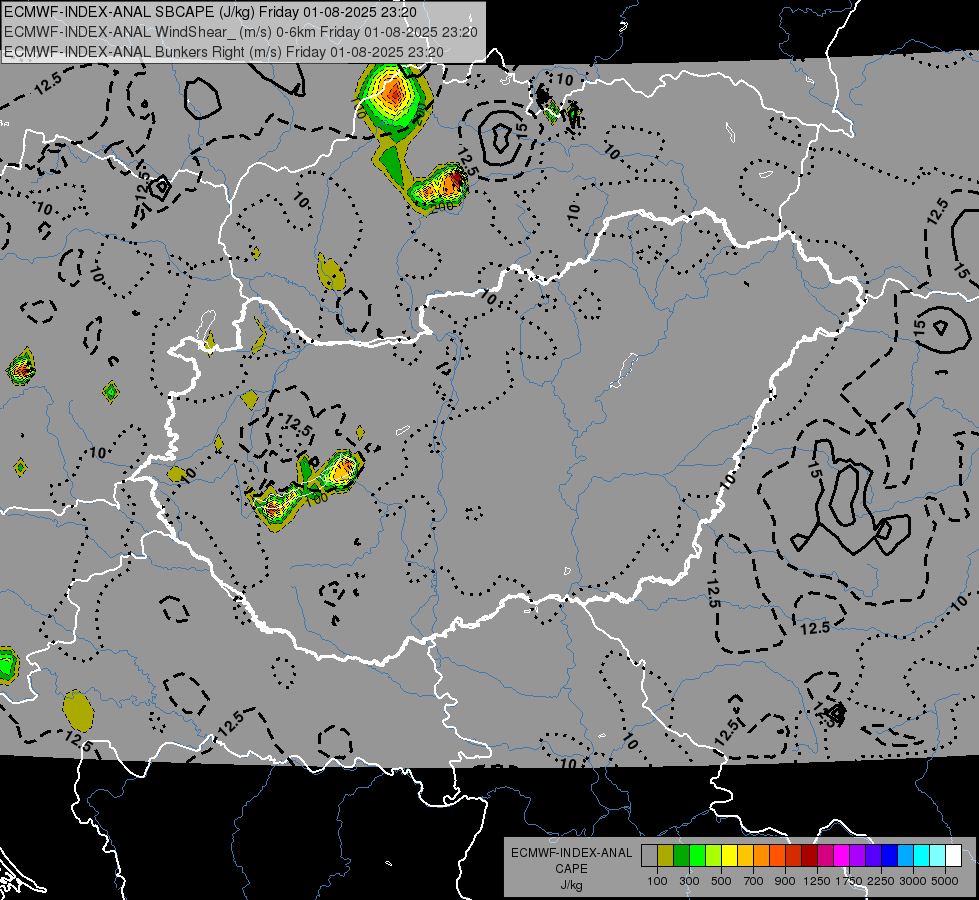Click the Bunkers Right (m/s) header line

click(x=224, y=52)
